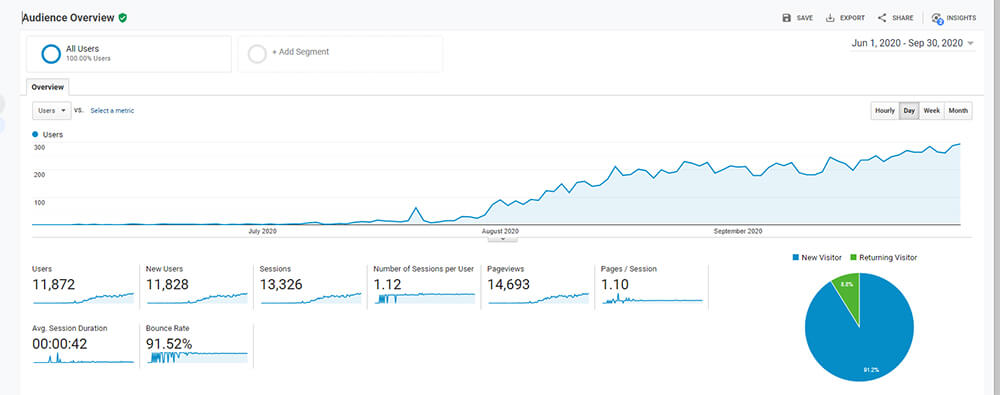This screenshot has height=395, width=1000.
Task: Click the empty Add Segment circle
Action: tap(257, 54)
